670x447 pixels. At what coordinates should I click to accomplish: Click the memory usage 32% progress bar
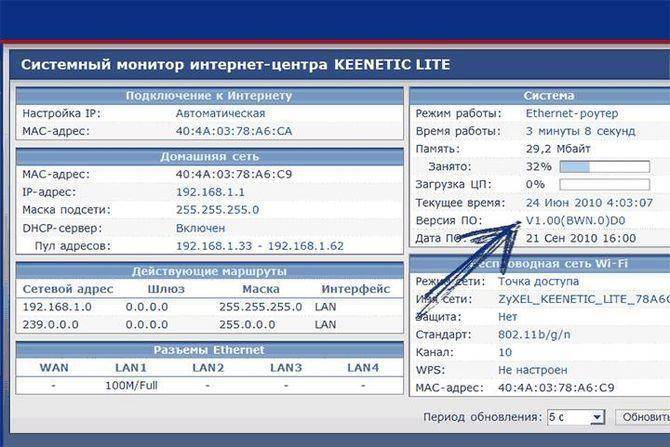coord(605,167)
